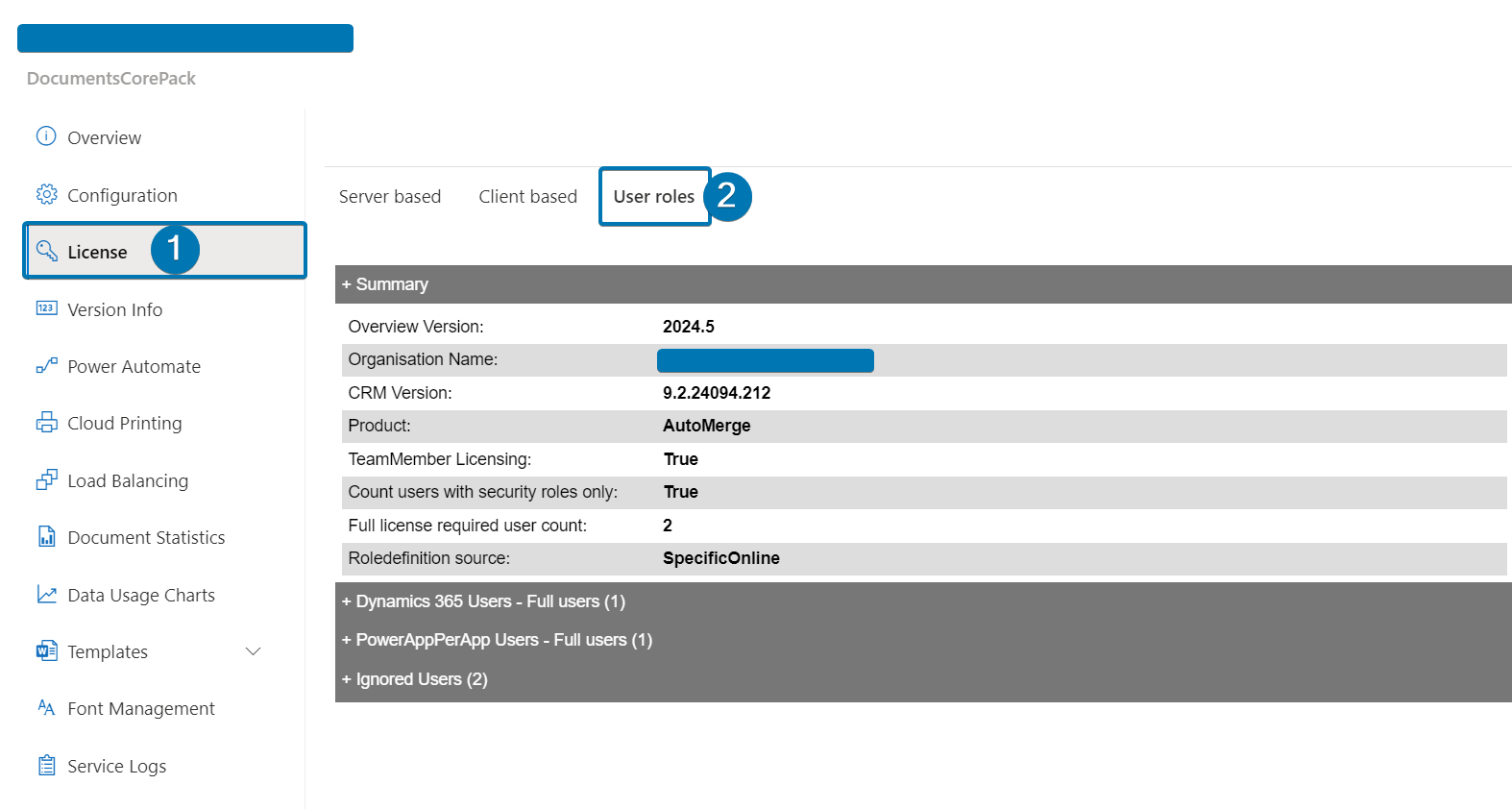Click the Power Automate flow icon
Viewport: 1512px width, 809px height.
pos(46,366)
